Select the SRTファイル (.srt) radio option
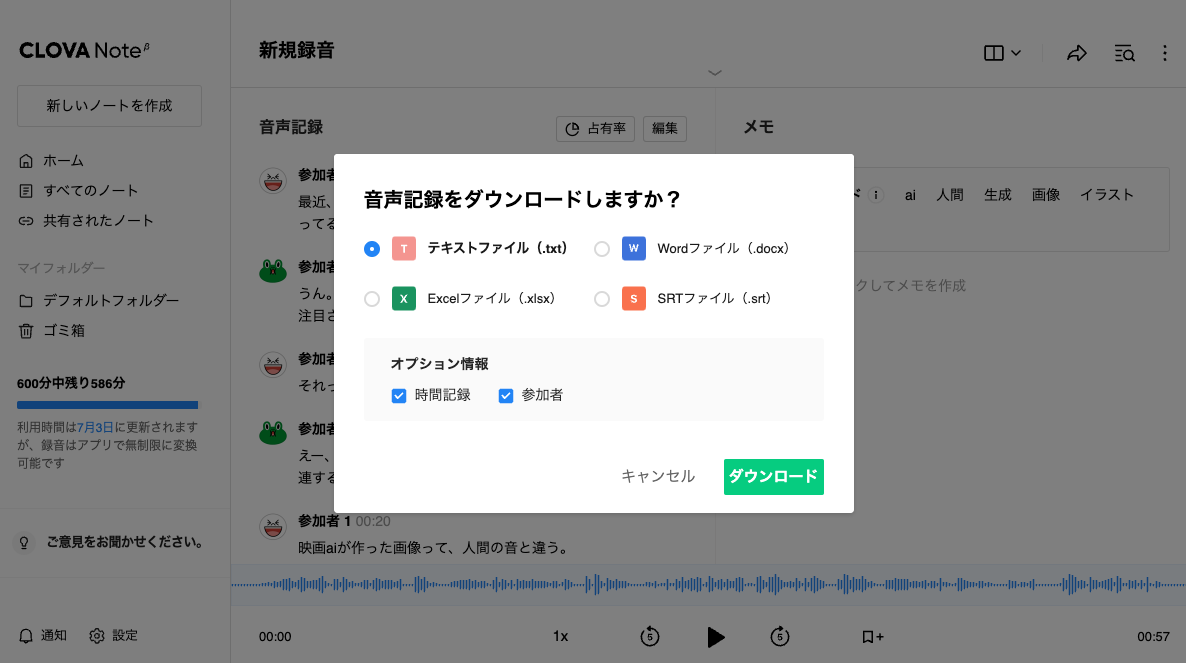The width and height of the screenshot is (1186, 663). [602, 299]
